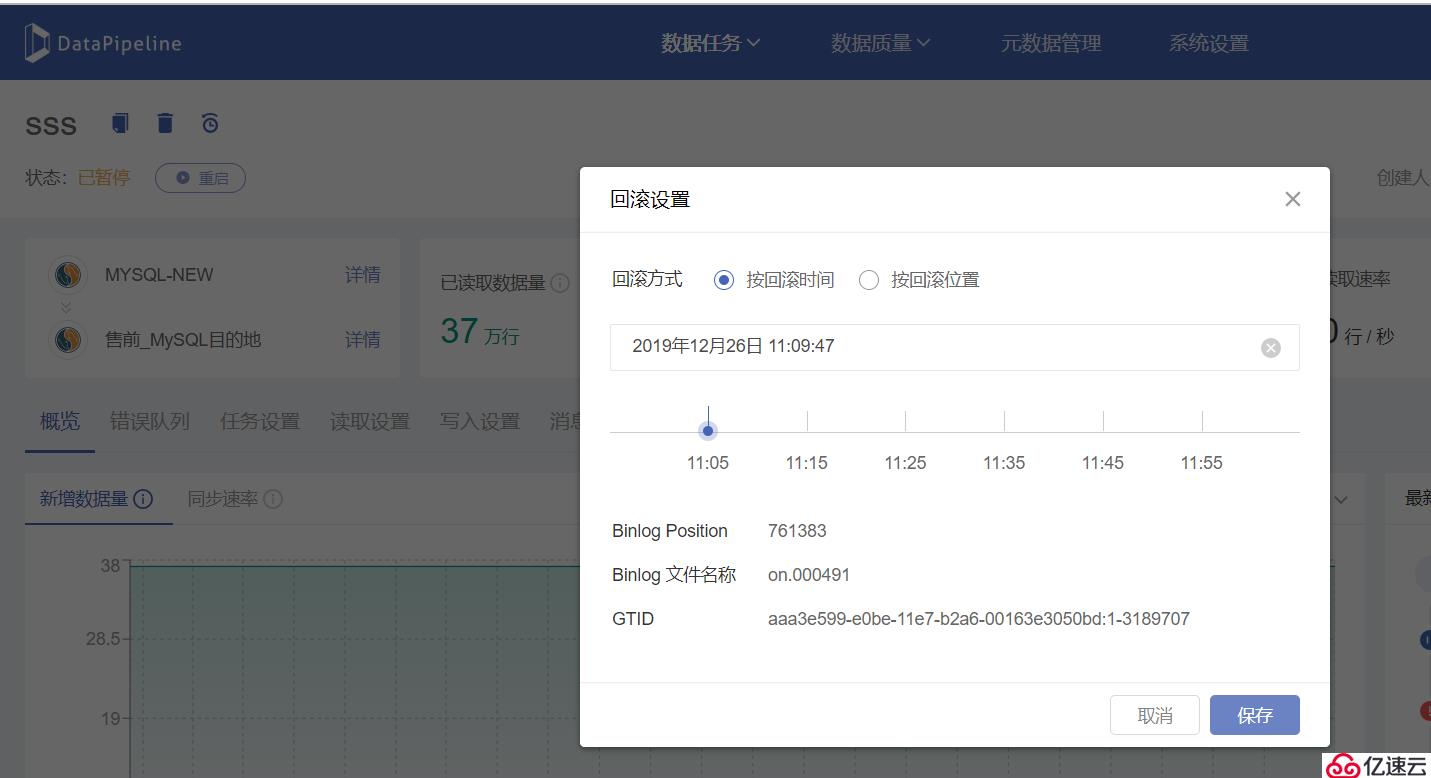Click the GTID value text
The height and width of the screenshot is (778, 1431).
[979, 619]
